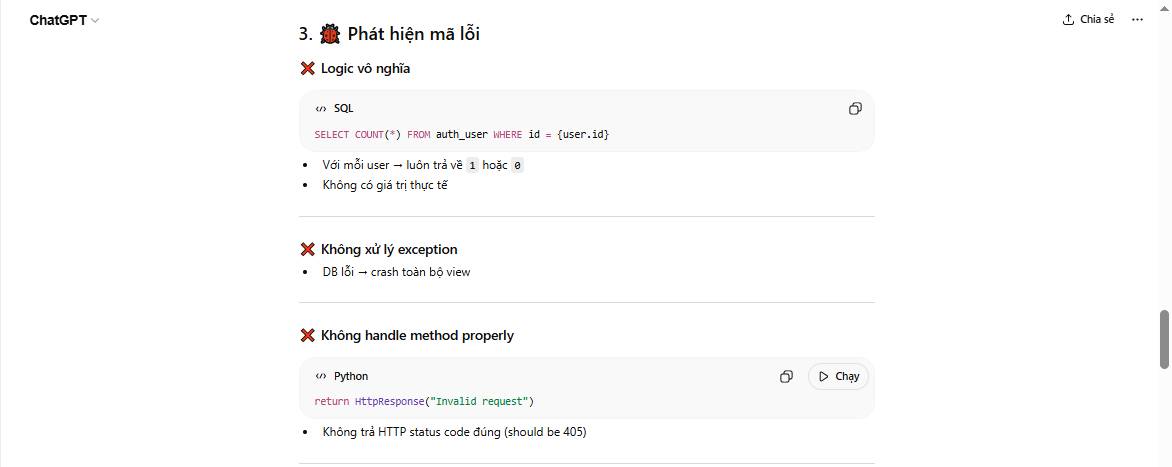Click the return HttpResponse code line
This screenshot has height=467, width=1172.
(x=424, y=401)
